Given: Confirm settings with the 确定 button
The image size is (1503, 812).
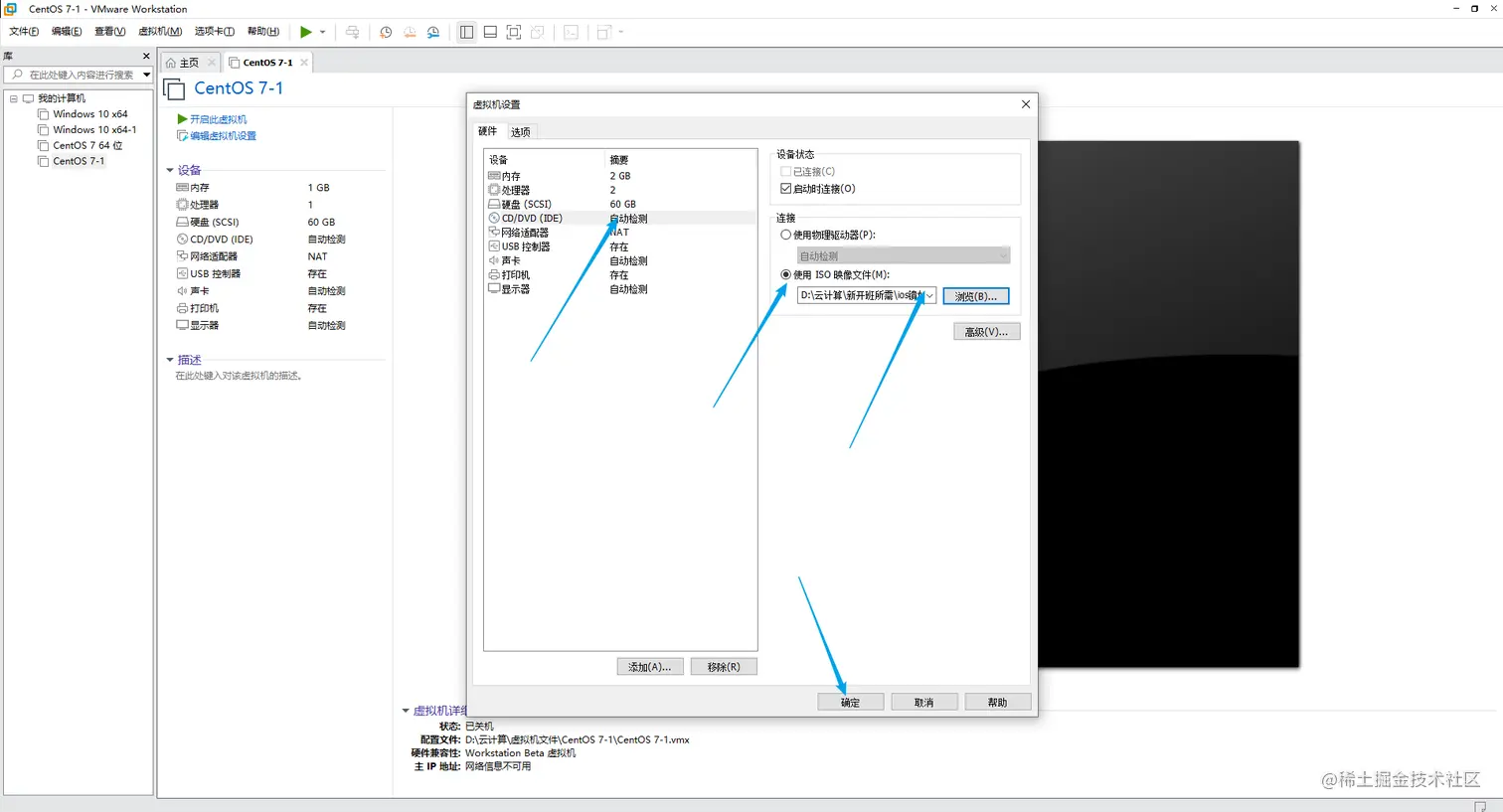Looking at the screenshot, I should (x=850, y=702).
